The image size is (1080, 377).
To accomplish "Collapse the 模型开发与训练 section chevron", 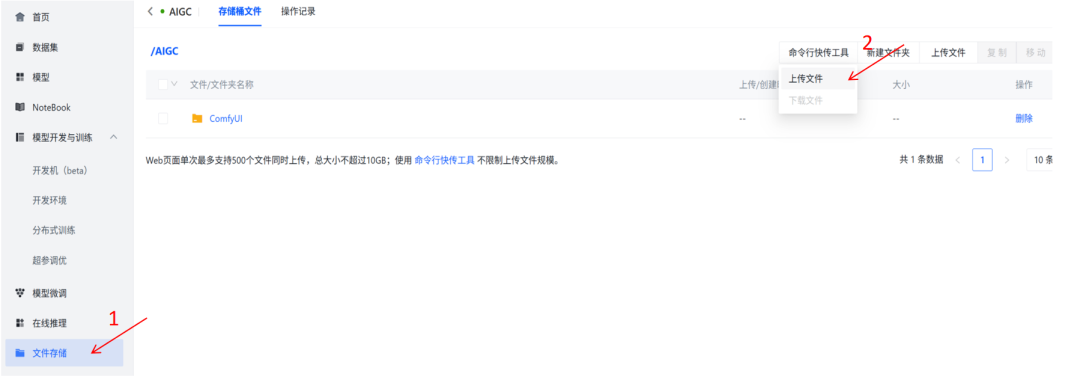I will tap(114, 137).
